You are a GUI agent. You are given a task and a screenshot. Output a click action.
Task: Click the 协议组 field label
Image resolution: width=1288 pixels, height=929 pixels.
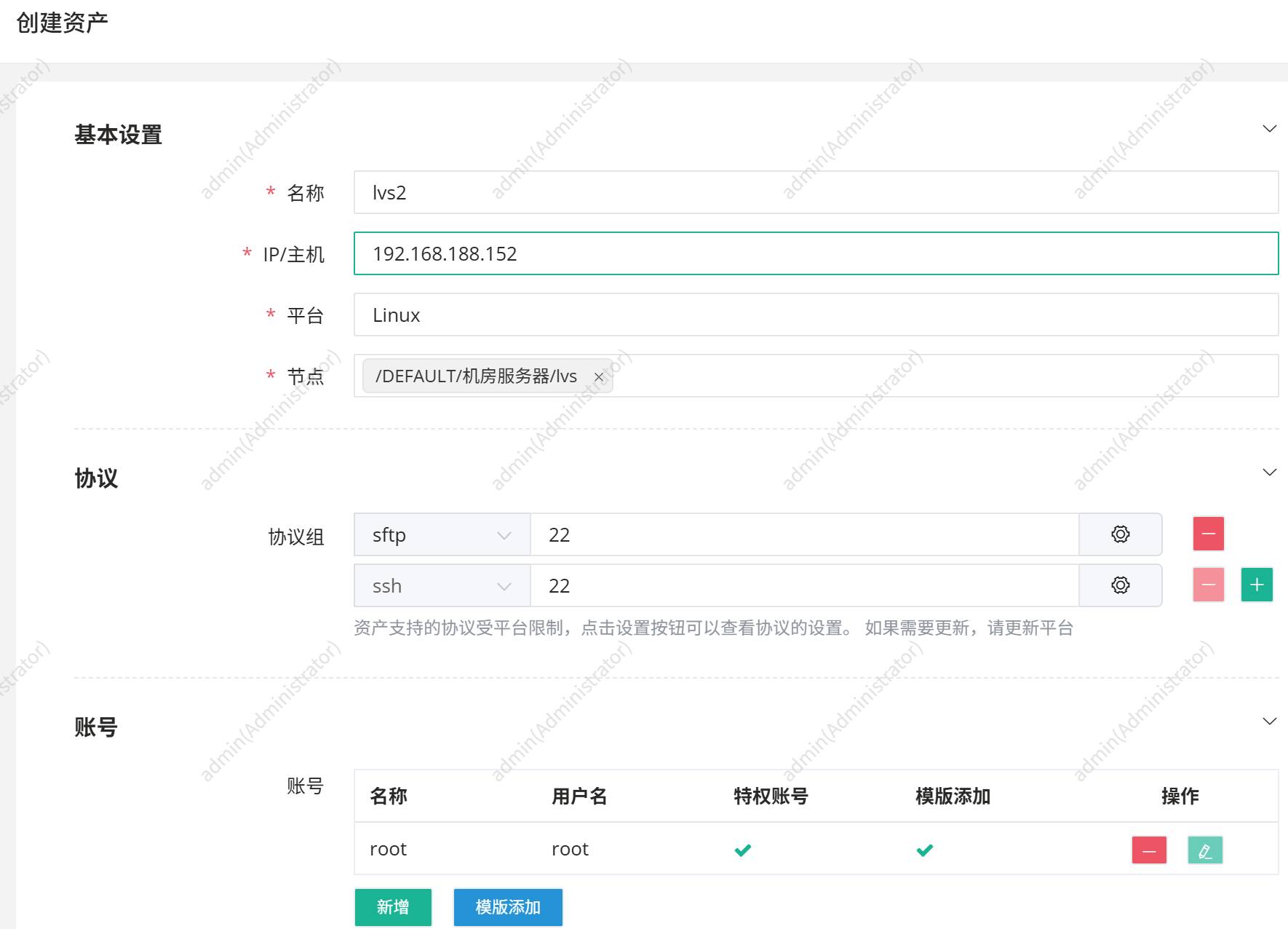296,537
